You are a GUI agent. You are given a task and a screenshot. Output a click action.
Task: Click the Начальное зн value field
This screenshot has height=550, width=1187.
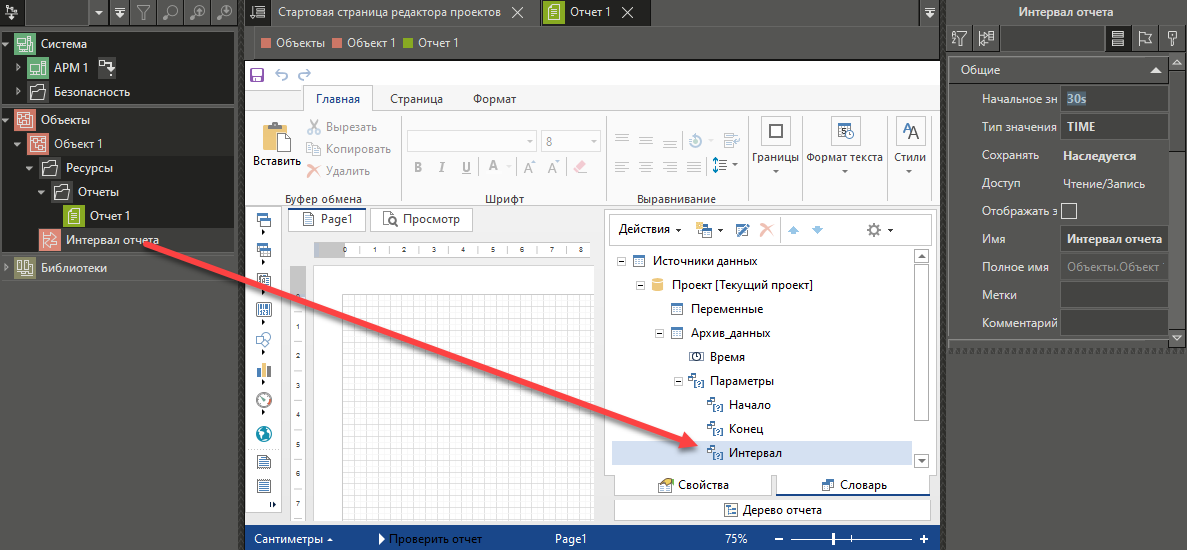tap(1113, 99)
